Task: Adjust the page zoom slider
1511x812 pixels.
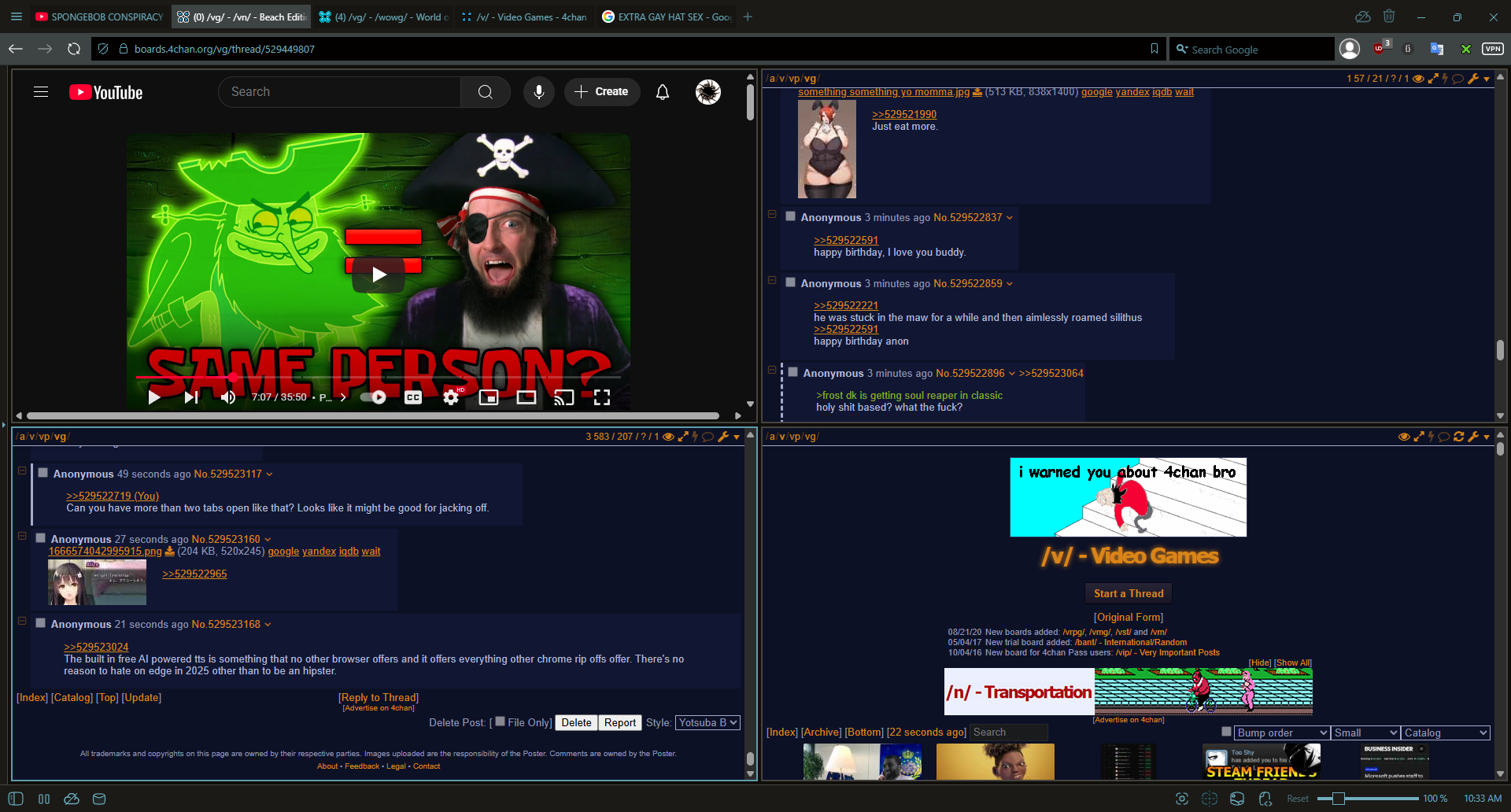Action: pos(1368,799)
